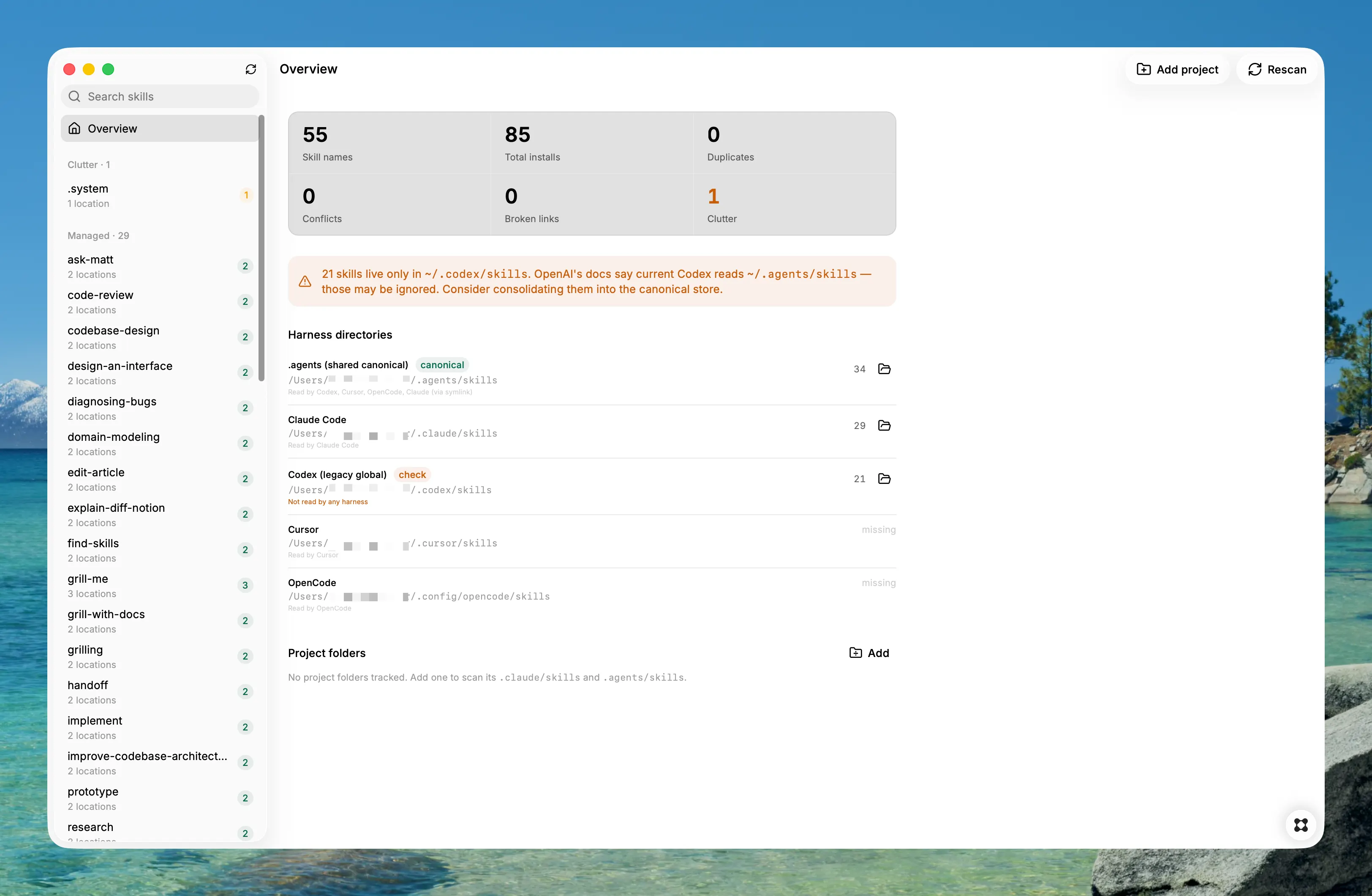Open implement skill

coord(160,727)
